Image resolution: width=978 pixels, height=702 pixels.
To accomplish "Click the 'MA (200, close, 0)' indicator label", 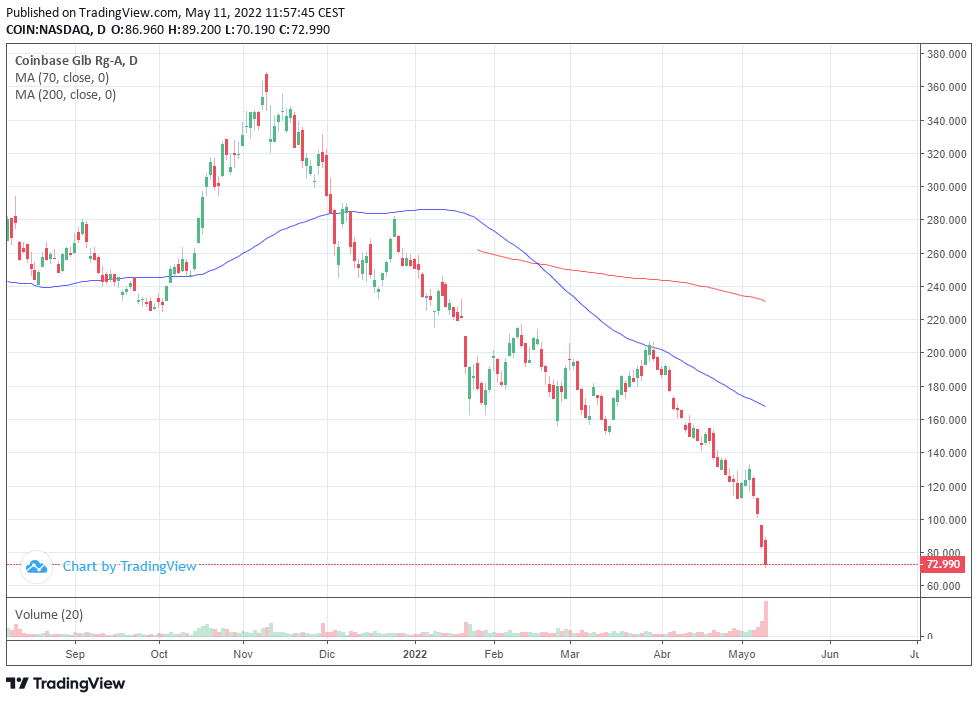I will tap(65, 95).
